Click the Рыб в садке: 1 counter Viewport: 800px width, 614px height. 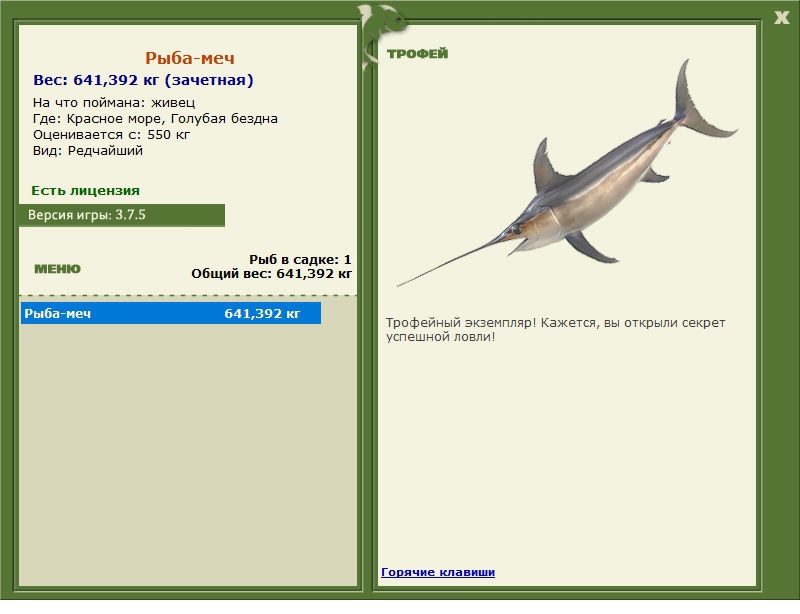coord(300,259)
